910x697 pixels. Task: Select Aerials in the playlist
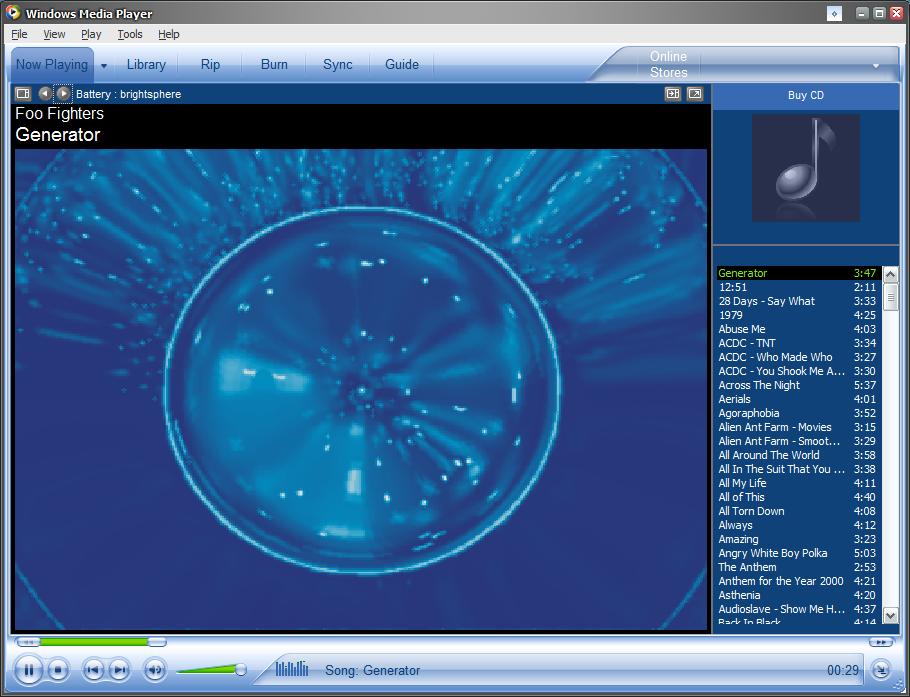click(x=799, y=399)
